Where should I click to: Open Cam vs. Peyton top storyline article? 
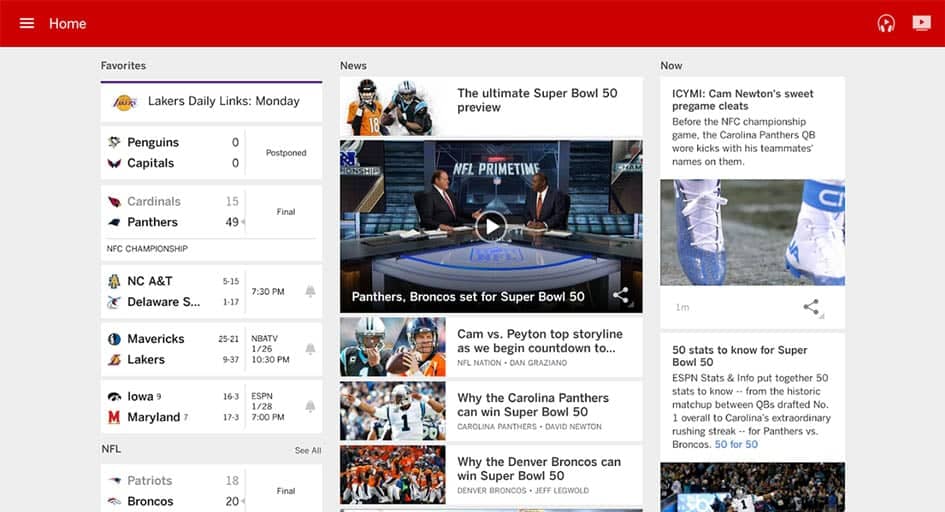(539, 341)
